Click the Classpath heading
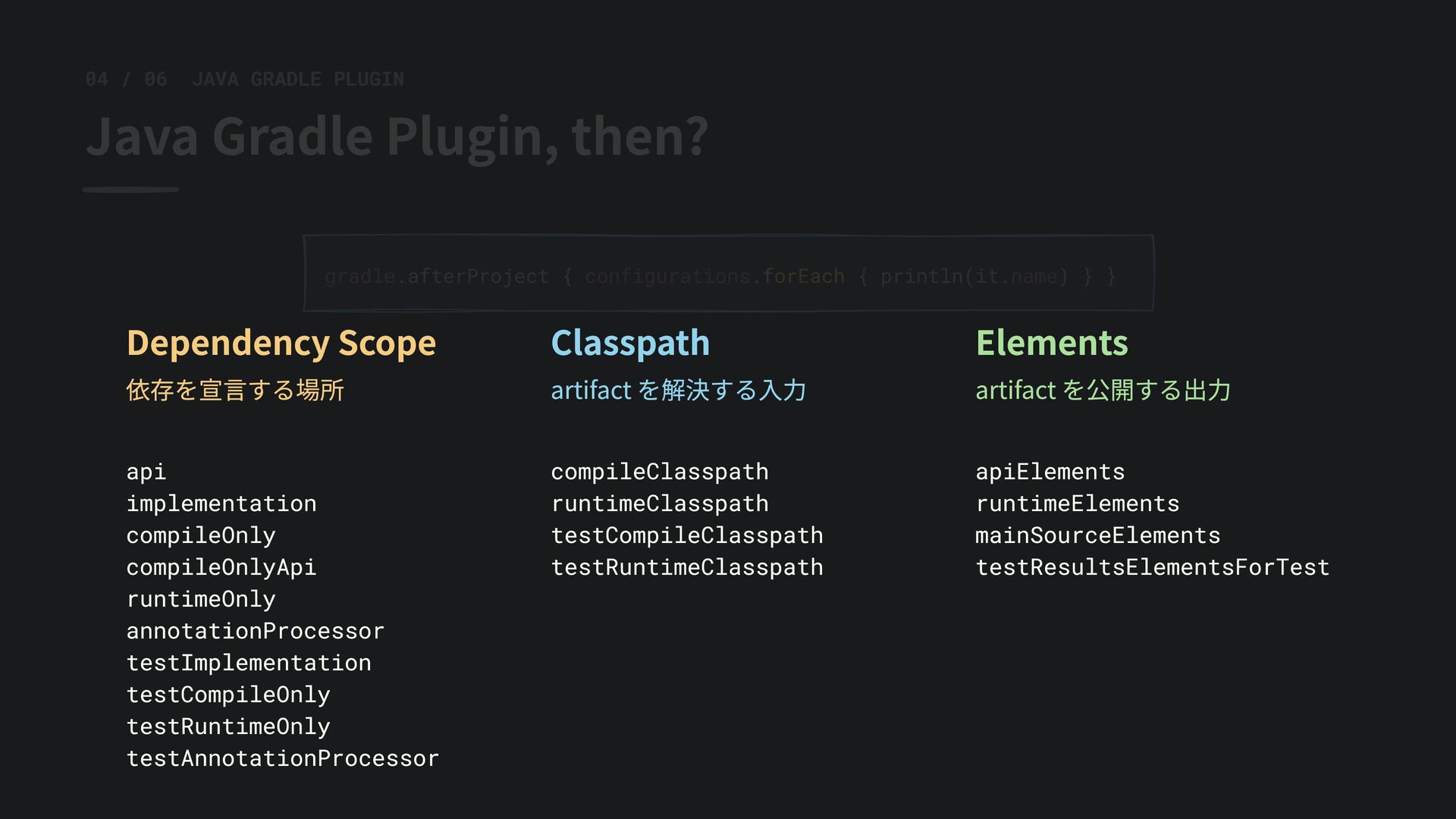The width and height of the screenshot is (1456, 819). 630,344
